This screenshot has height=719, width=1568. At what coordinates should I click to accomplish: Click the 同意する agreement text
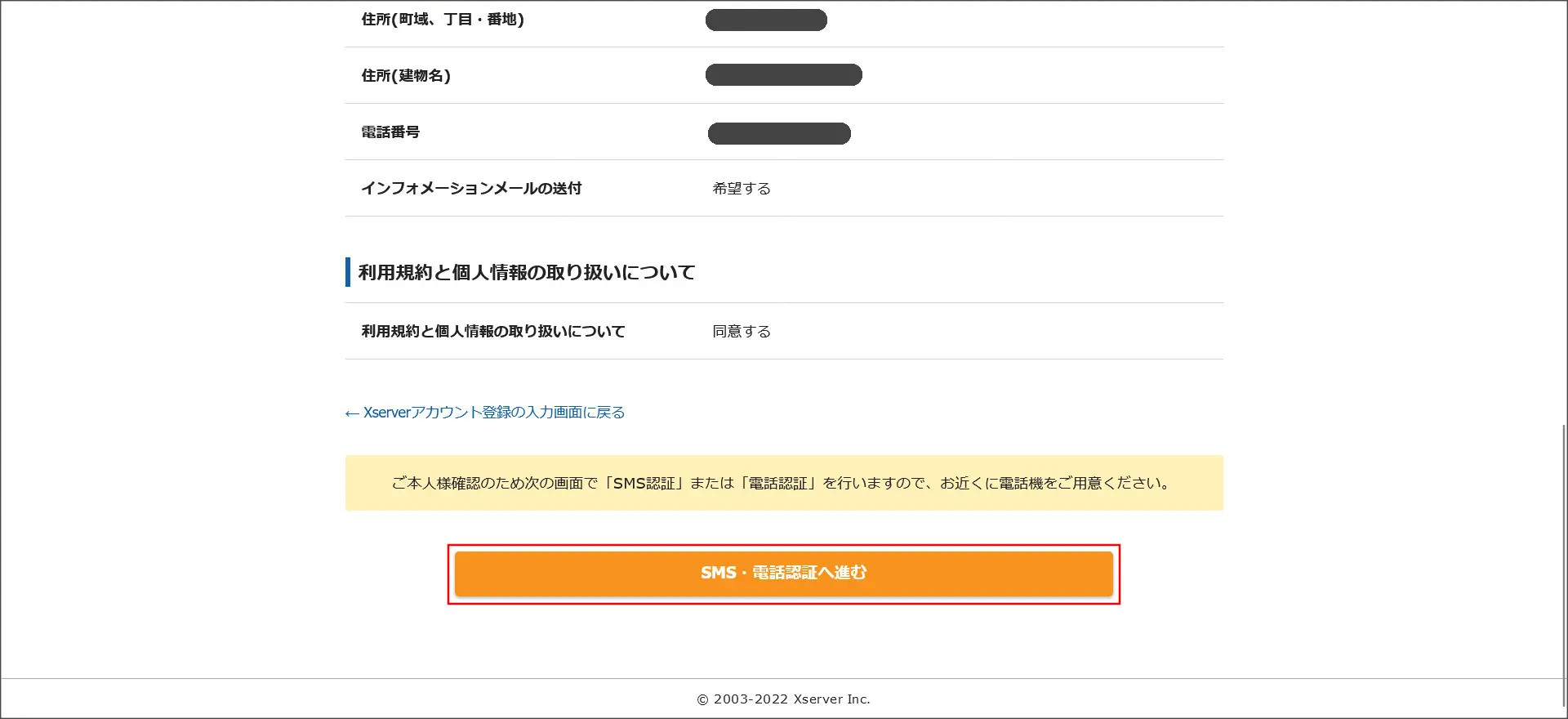(741, 331)
